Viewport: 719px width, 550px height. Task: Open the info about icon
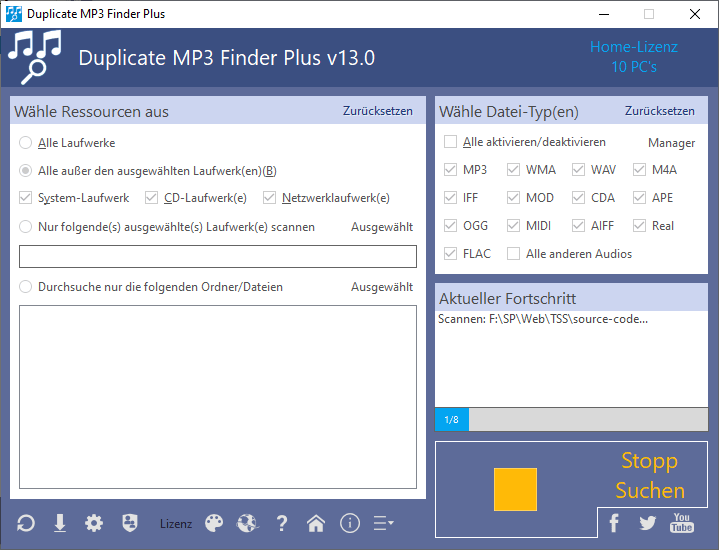[350, 523]
